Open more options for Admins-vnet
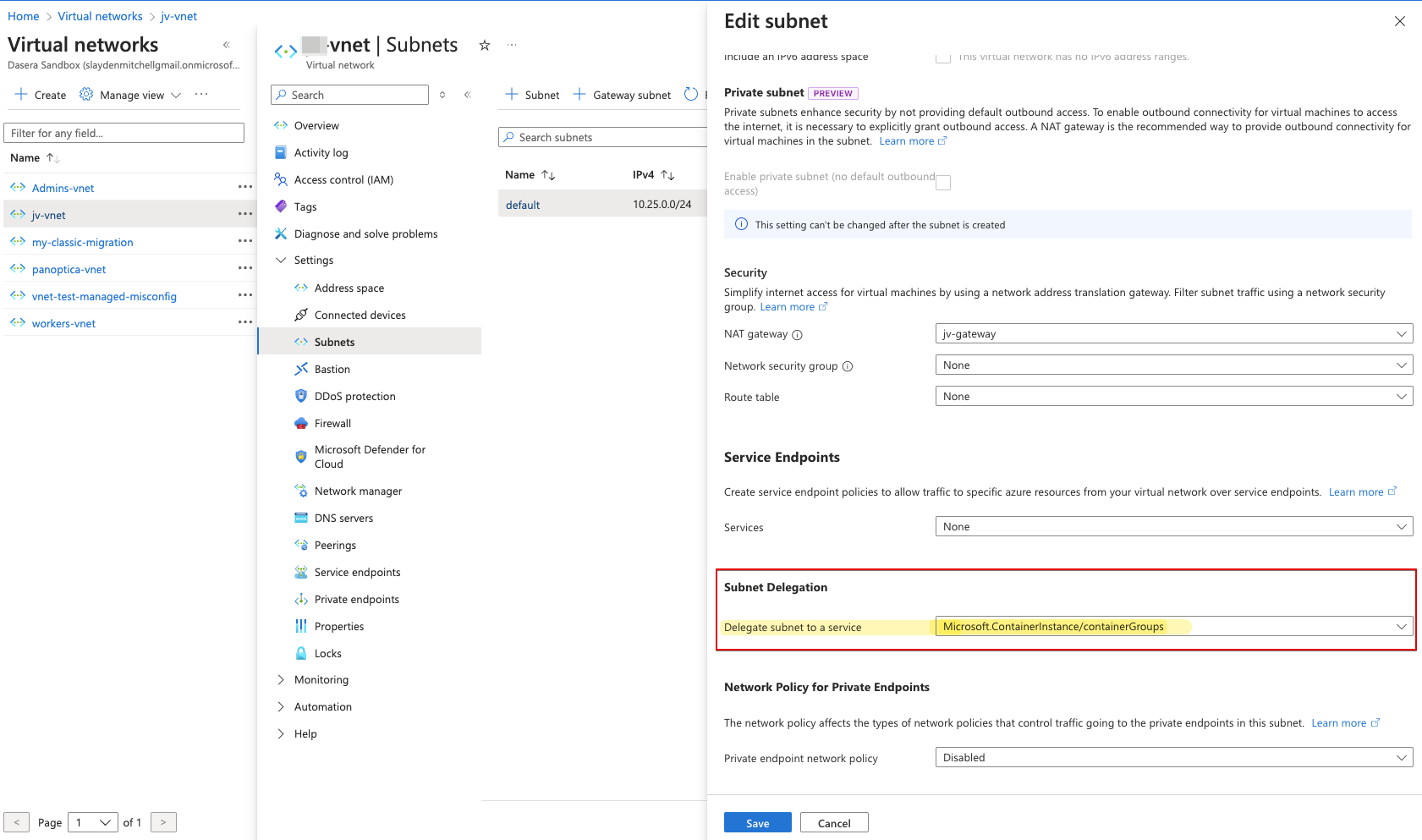Screen dimensions: 1422x840 (x=245, y=187)
